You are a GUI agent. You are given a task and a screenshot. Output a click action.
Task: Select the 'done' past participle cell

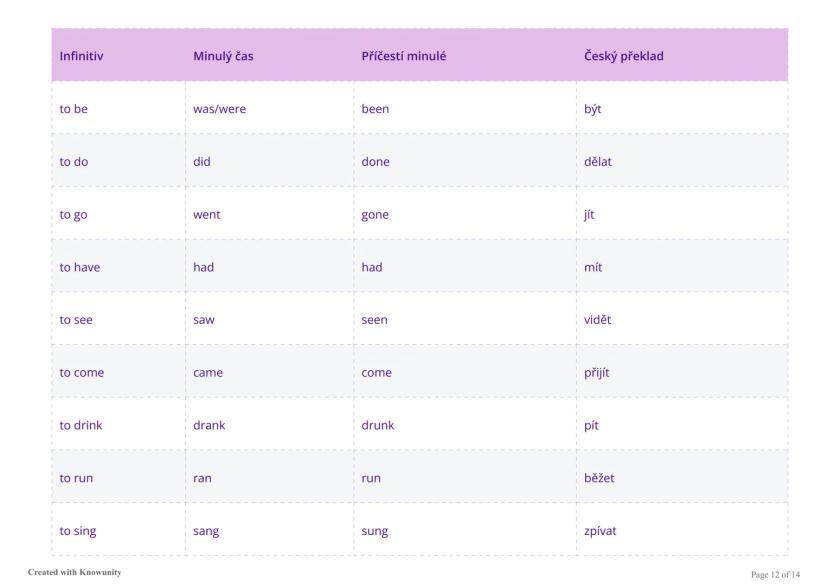tap(375, 162)
